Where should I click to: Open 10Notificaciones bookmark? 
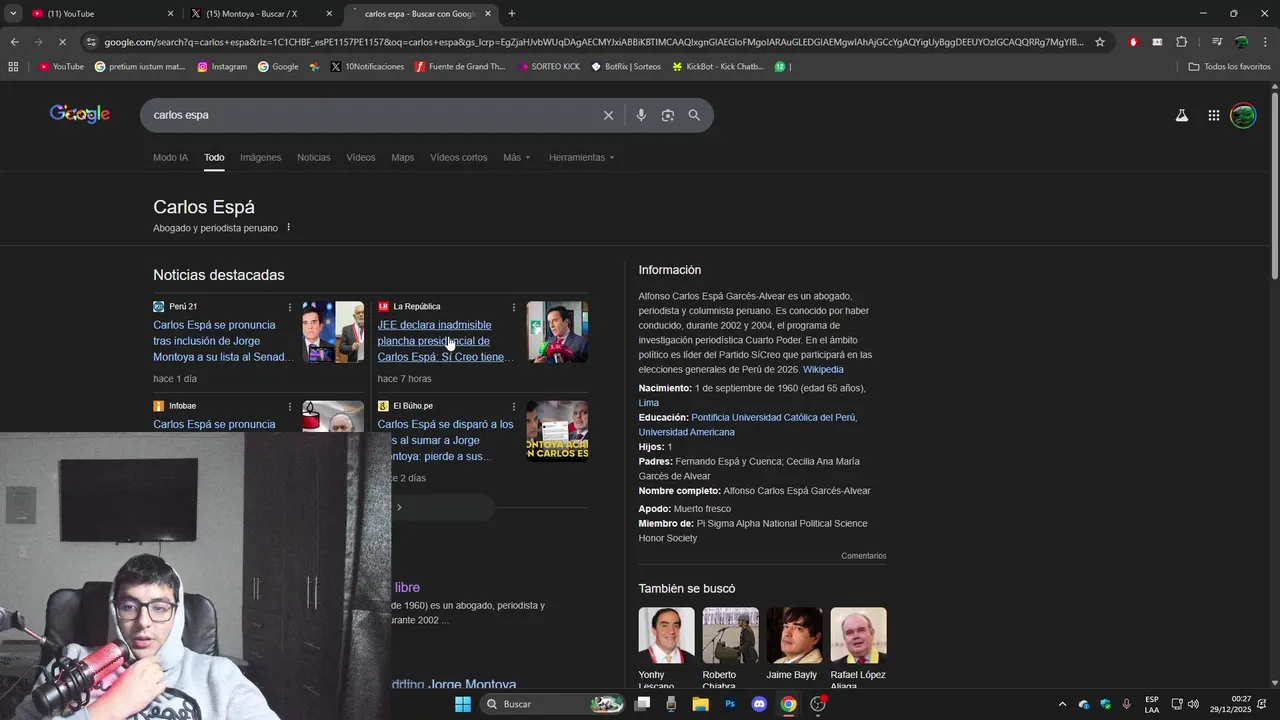[x=367, y=67]
